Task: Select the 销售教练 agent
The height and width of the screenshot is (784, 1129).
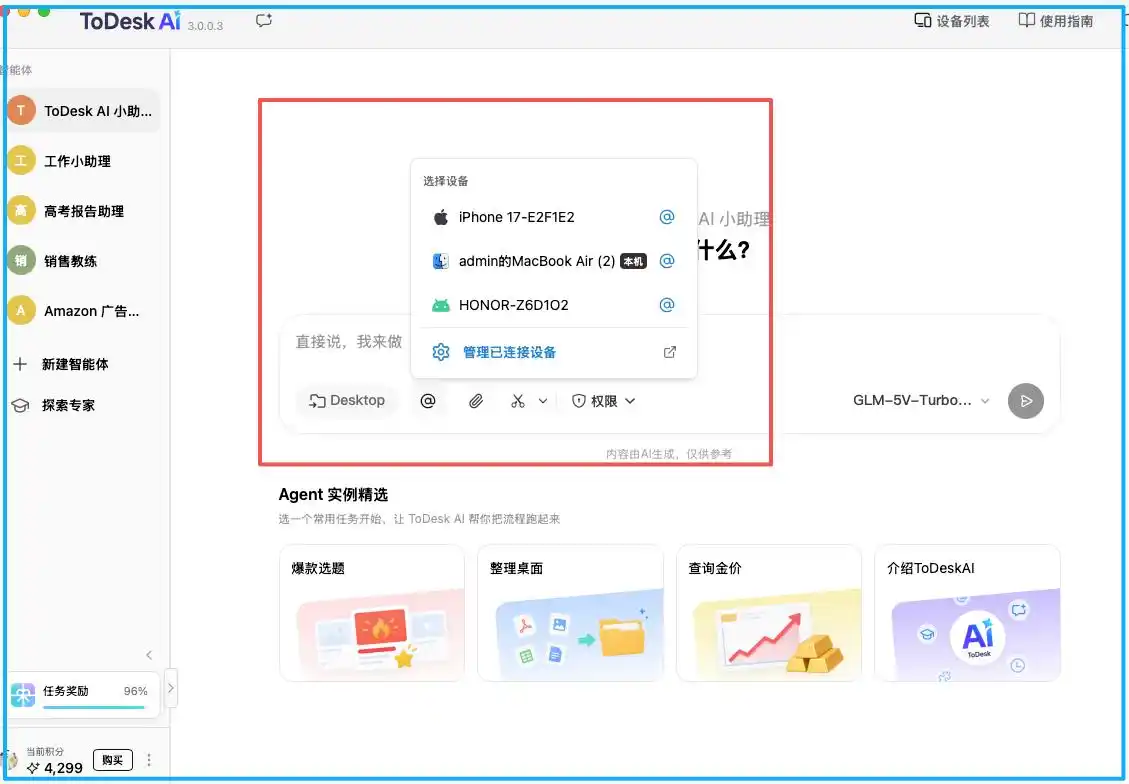Action: pyautogui.click(x=83, y=261)
